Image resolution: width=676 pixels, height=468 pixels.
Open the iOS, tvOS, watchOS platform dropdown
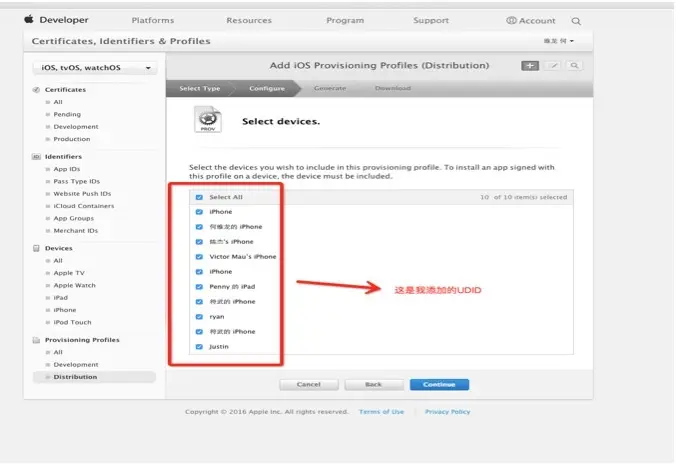tap(95, 68)
